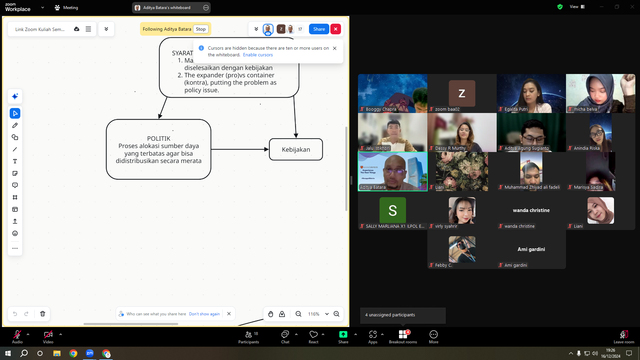Collapse top-left whiteboard toolbar chevron
The image size is (640, 360).
(106, 29)
